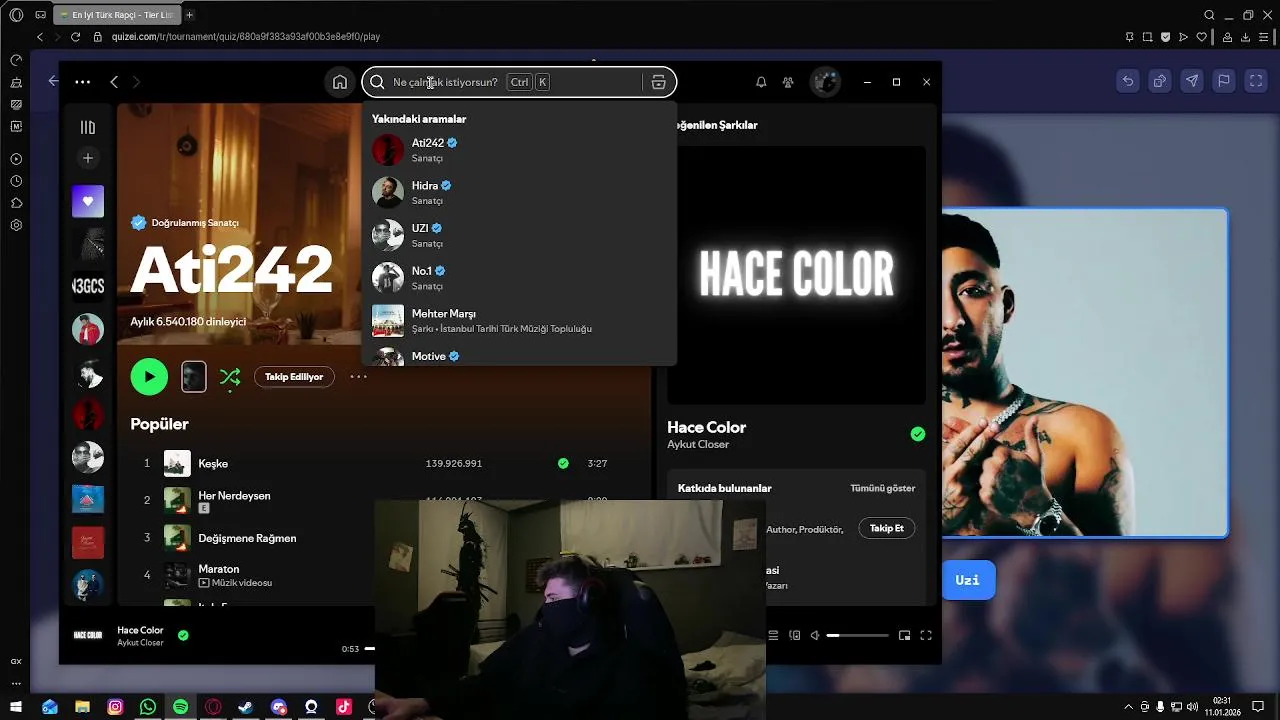Open the Spotify three-dots main menu
The image size is (1280, 720).
(82, 82)
